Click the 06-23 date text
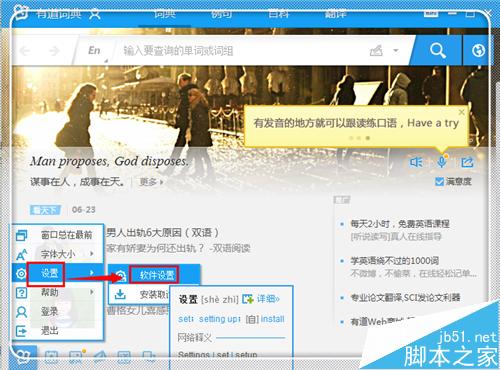500x370 pixels. tap(84, 210)
